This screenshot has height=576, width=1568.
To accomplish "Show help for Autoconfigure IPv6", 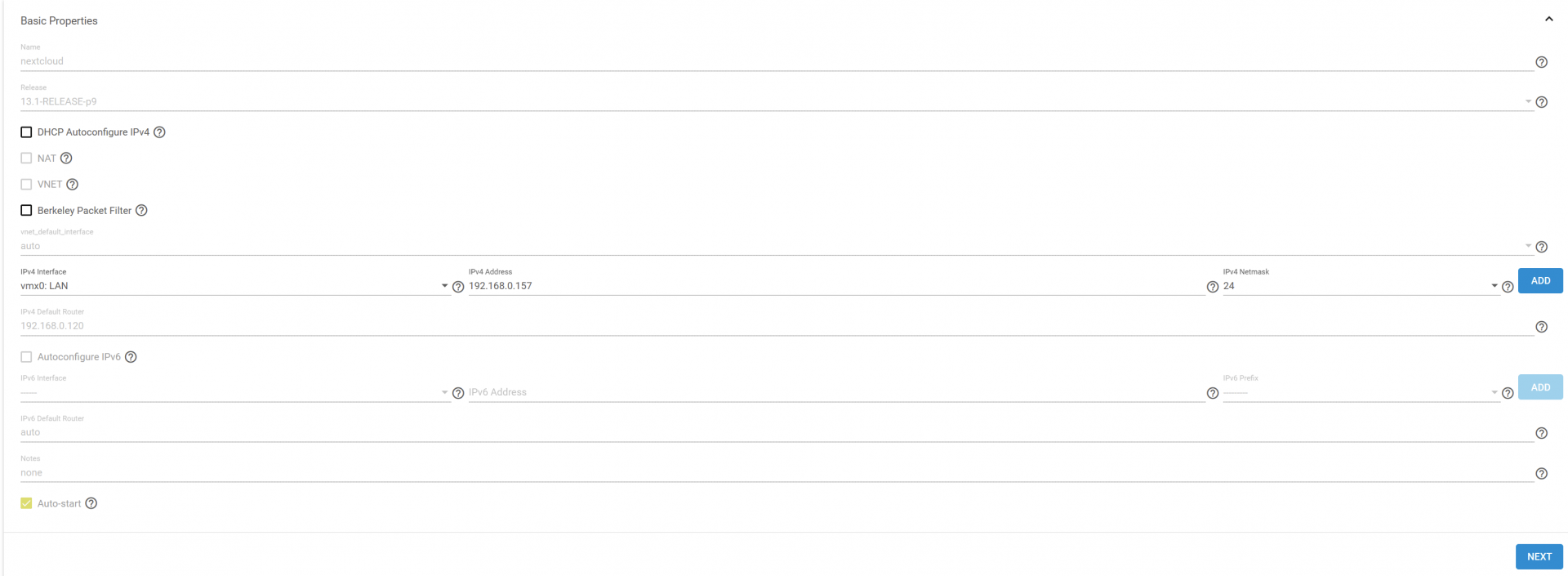I will 131,357.
